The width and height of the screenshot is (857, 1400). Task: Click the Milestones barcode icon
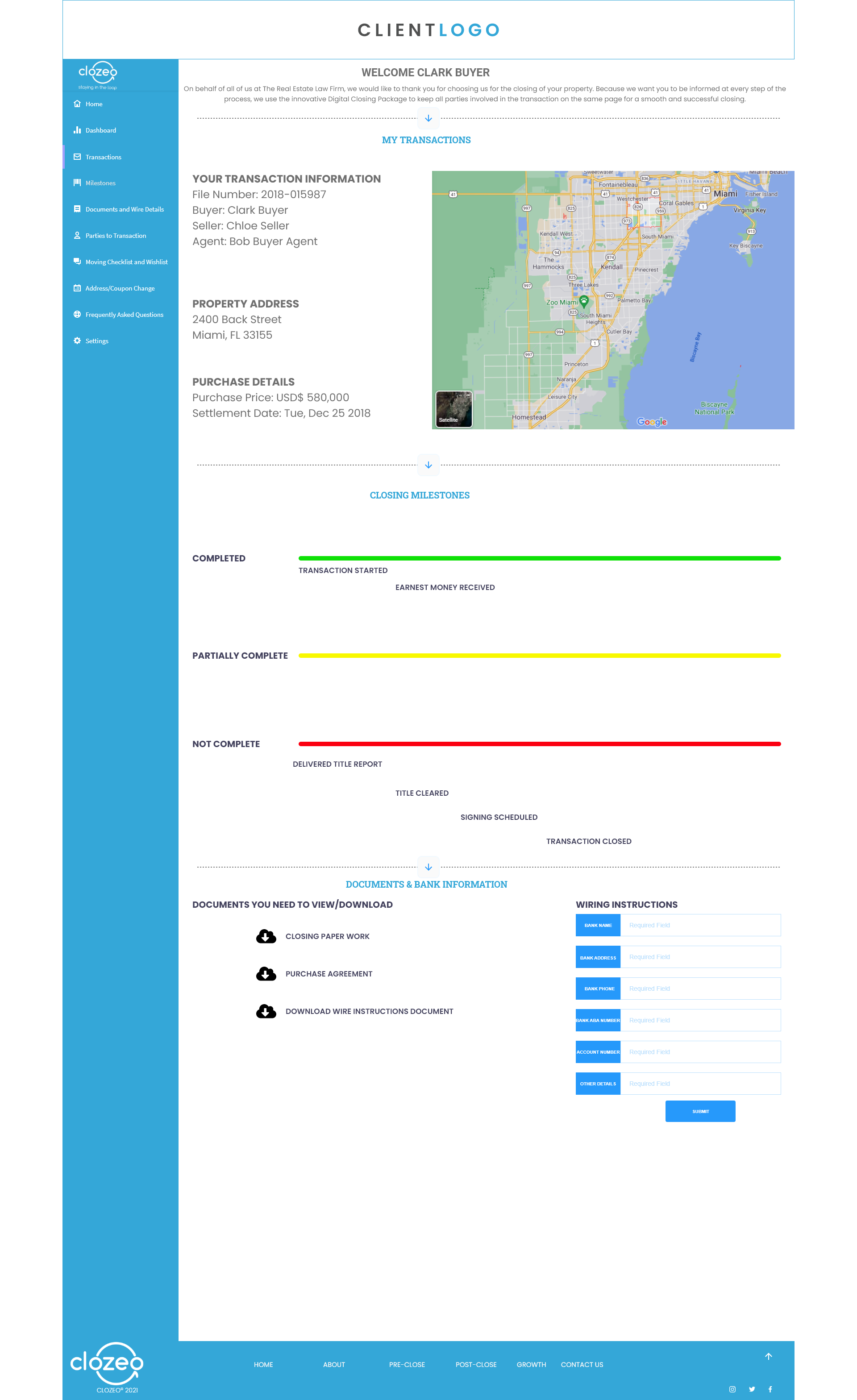coord(77,183)
